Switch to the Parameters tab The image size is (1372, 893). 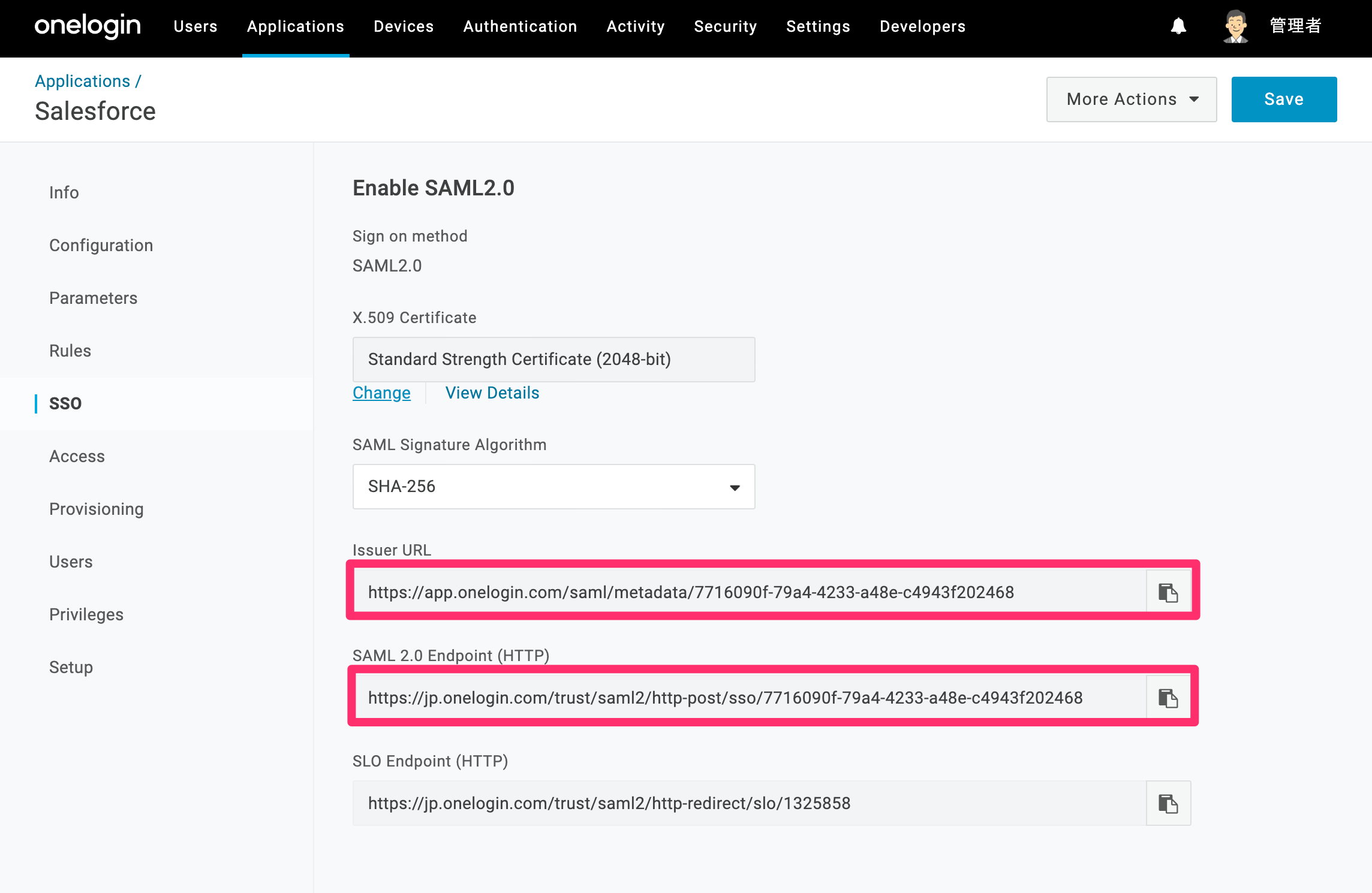[x=94, y=298]
